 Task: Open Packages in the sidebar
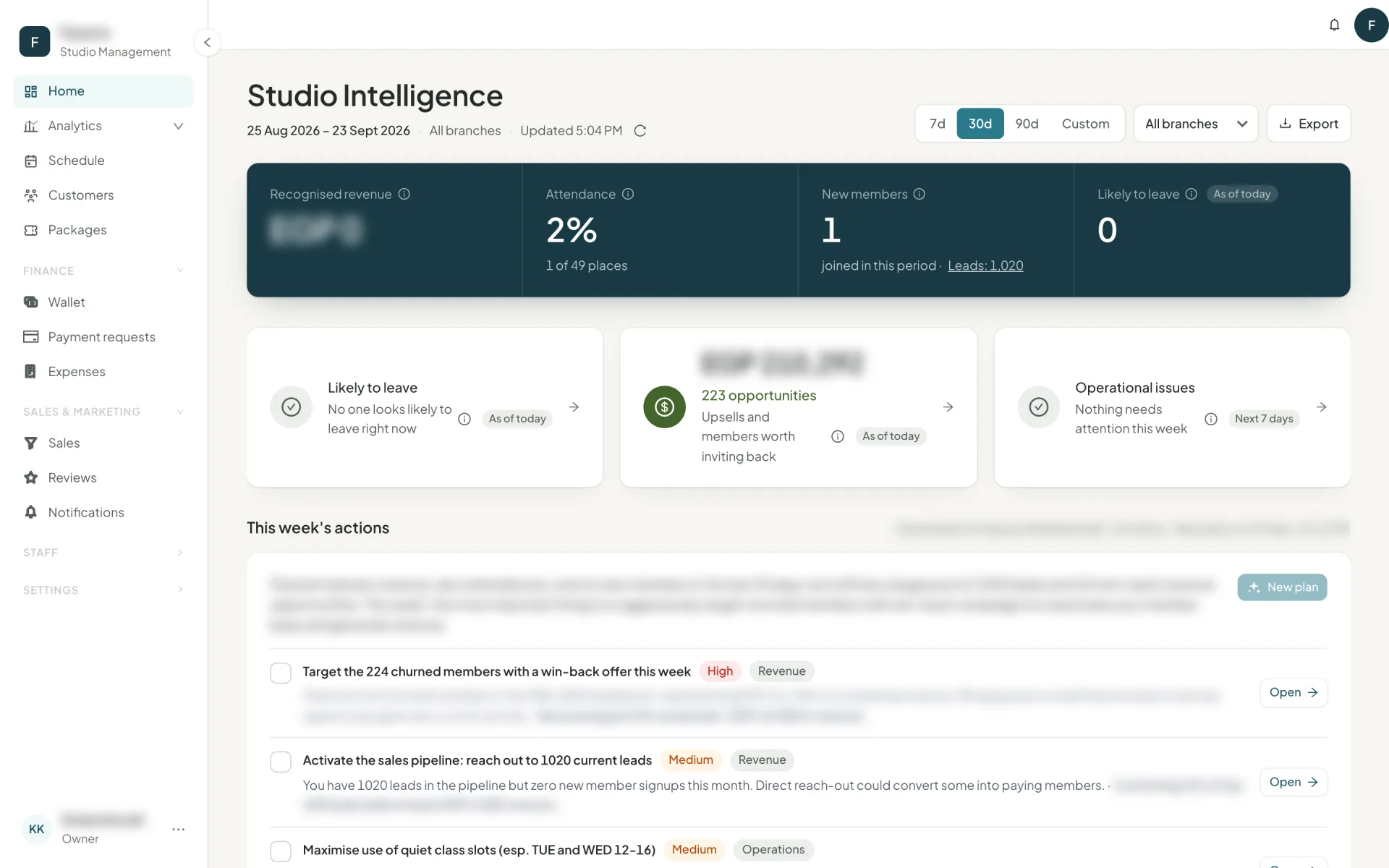tap(103, 230)
